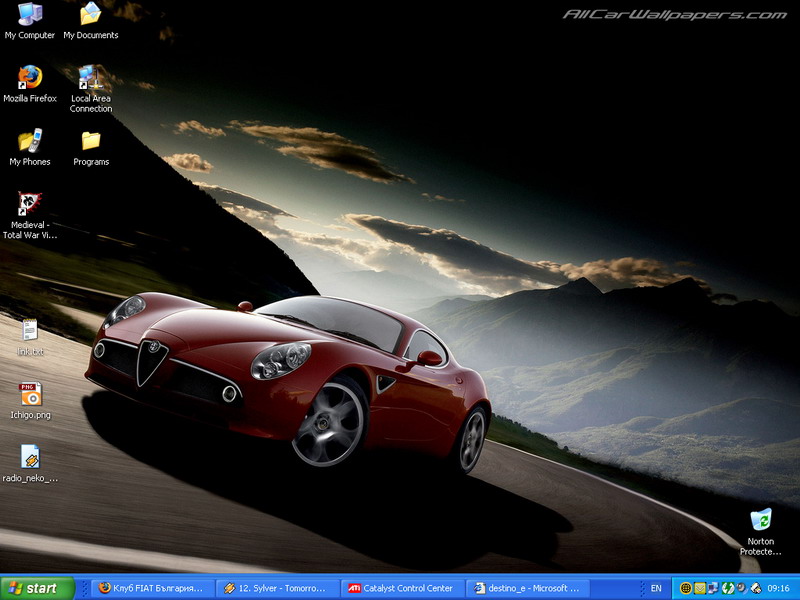Launch Mozilla Firefox from the desktop
The width and height of the screenshot is (800, 600).
click(30, 78)
